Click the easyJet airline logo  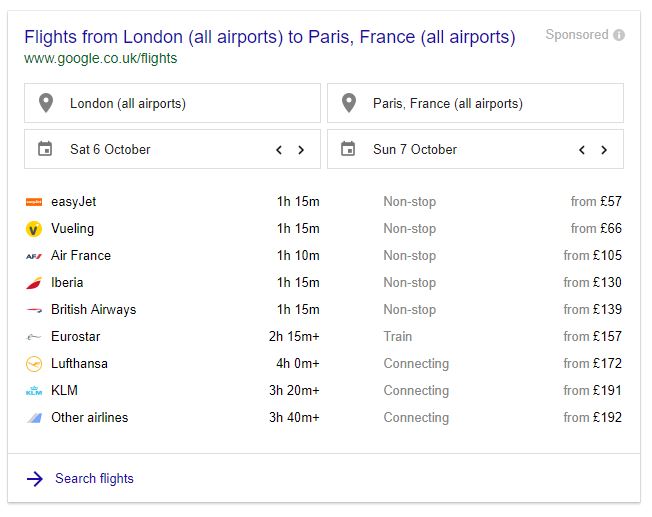tap(34, 202)
